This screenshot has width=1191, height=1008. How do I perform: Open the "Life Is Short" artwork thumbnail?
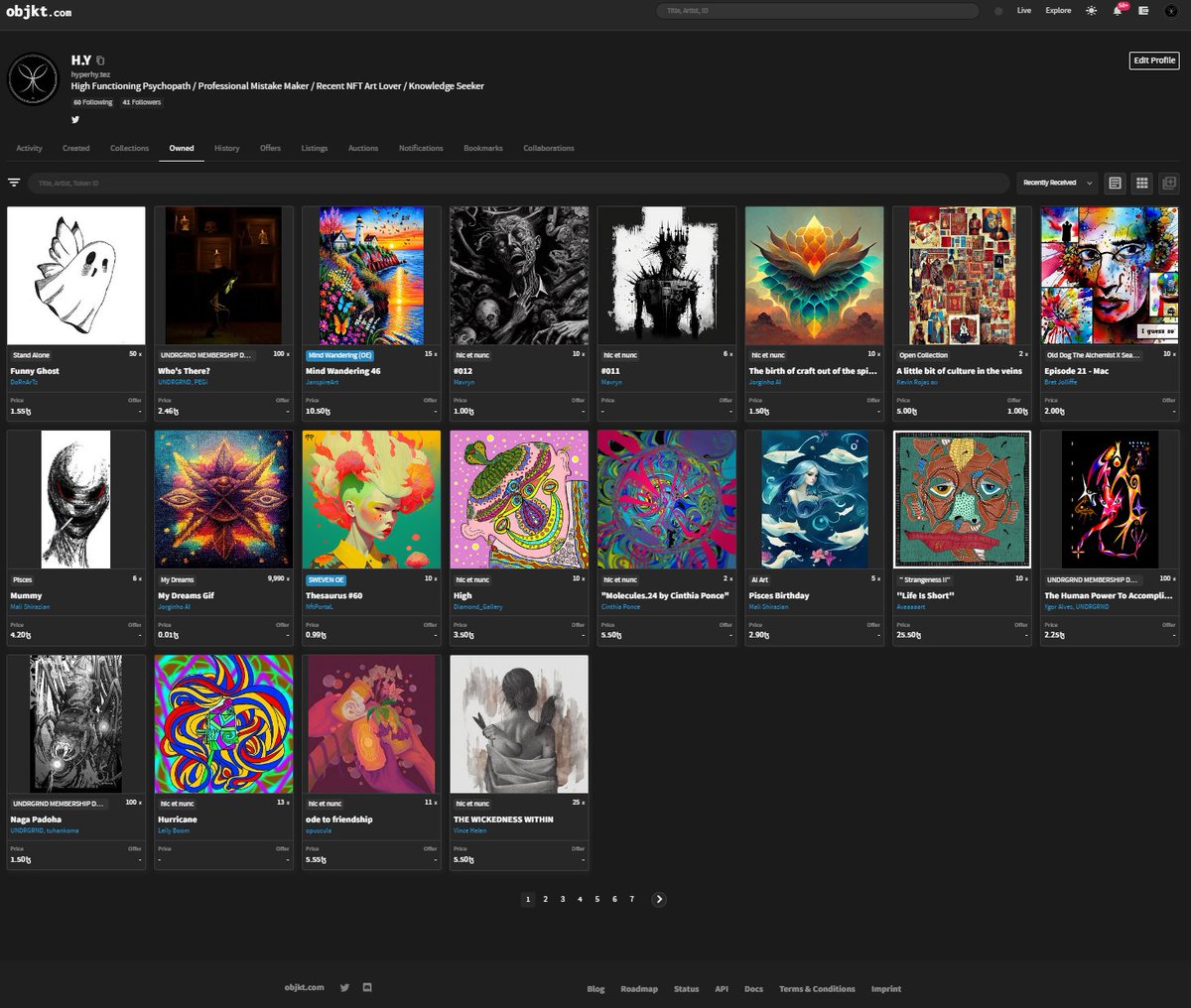963,500
